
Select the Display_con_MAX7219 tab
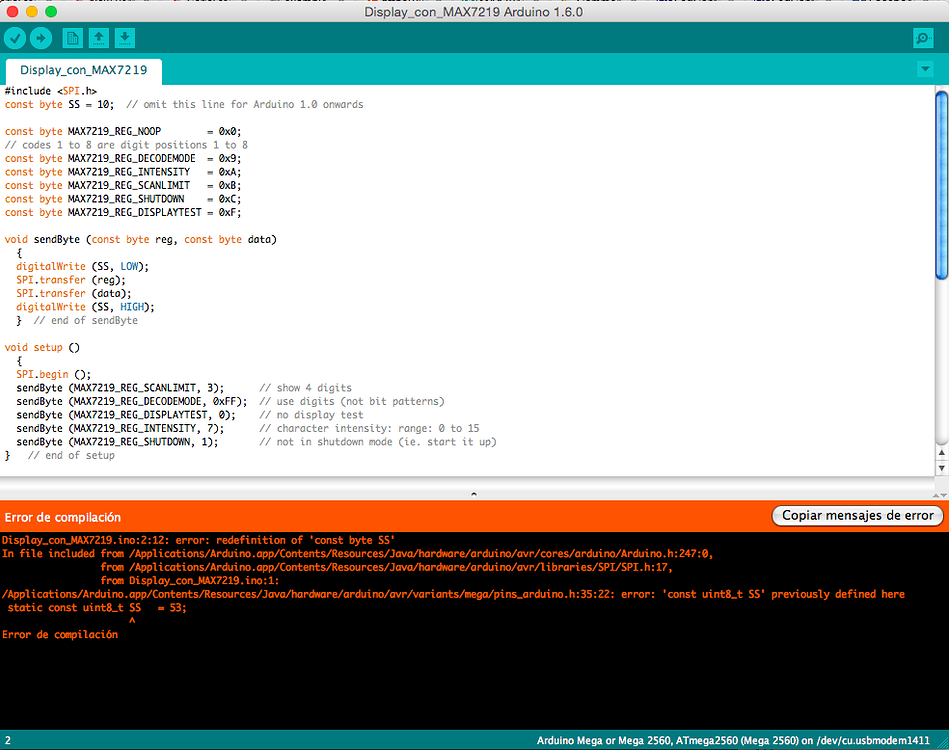(x=83, y=72)
